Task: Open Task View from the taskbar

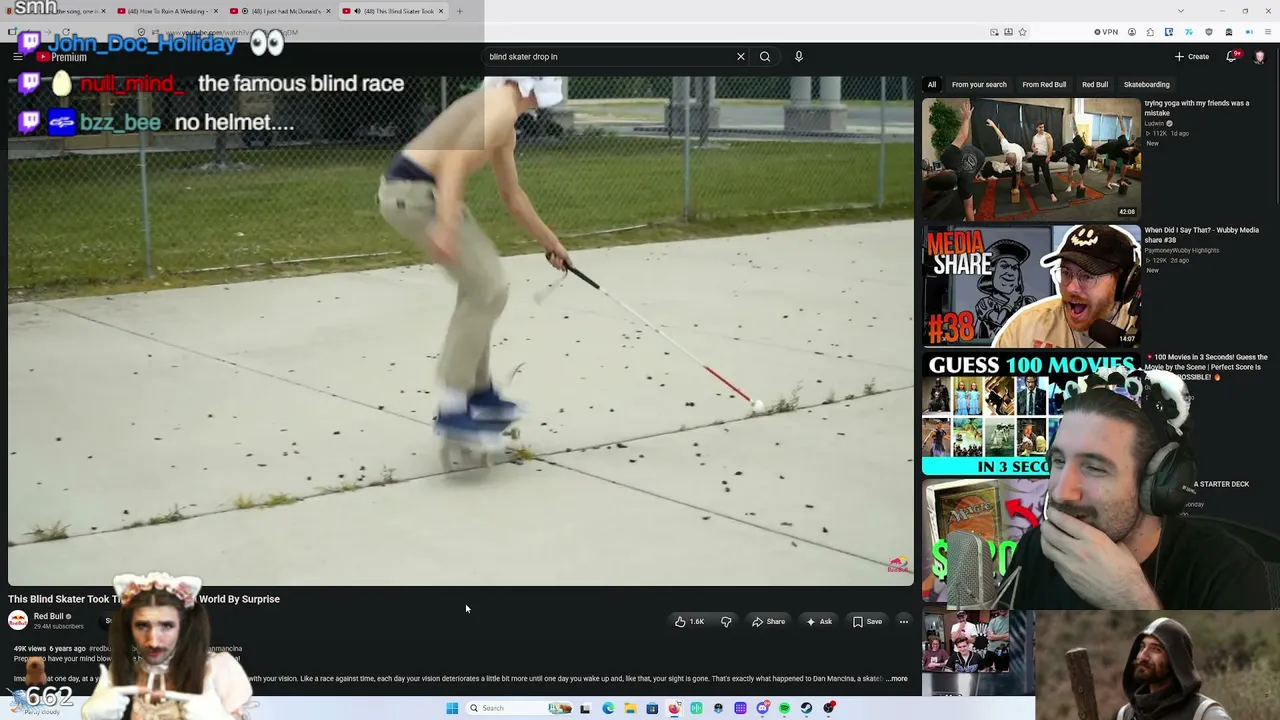Action: click(x=585, y=708)
